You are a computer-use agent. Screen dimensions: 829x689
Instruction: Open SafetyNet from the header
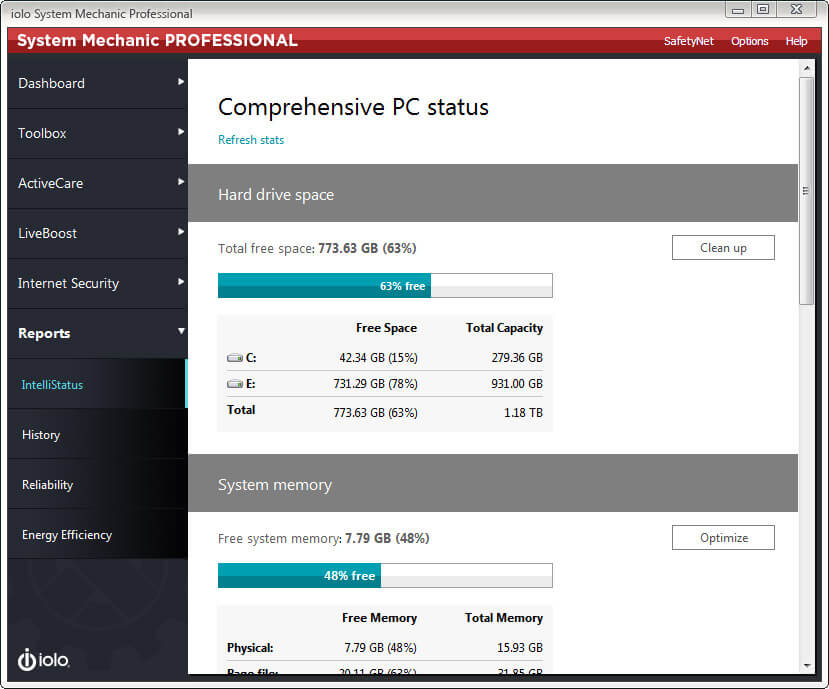pos(689,41)
